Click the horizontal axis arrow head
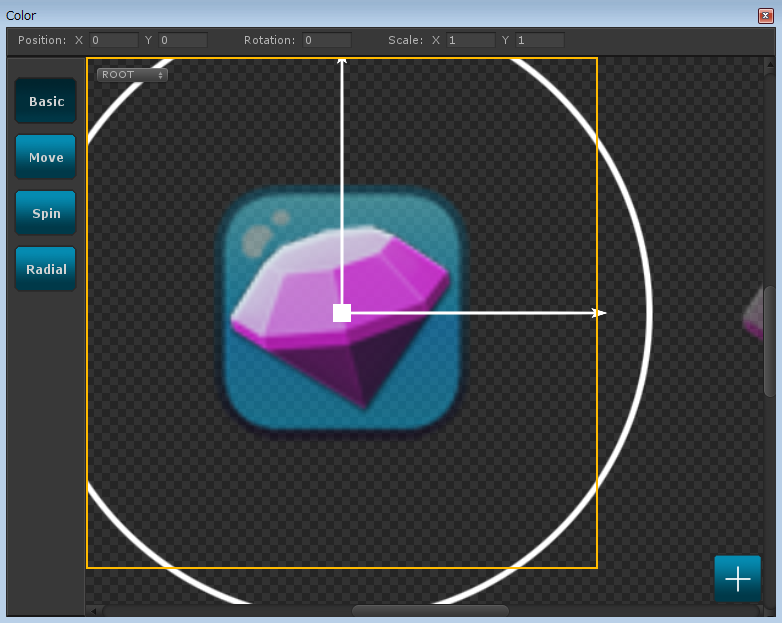The height and width of the screenshot is (623, 782). click(599, 313)
